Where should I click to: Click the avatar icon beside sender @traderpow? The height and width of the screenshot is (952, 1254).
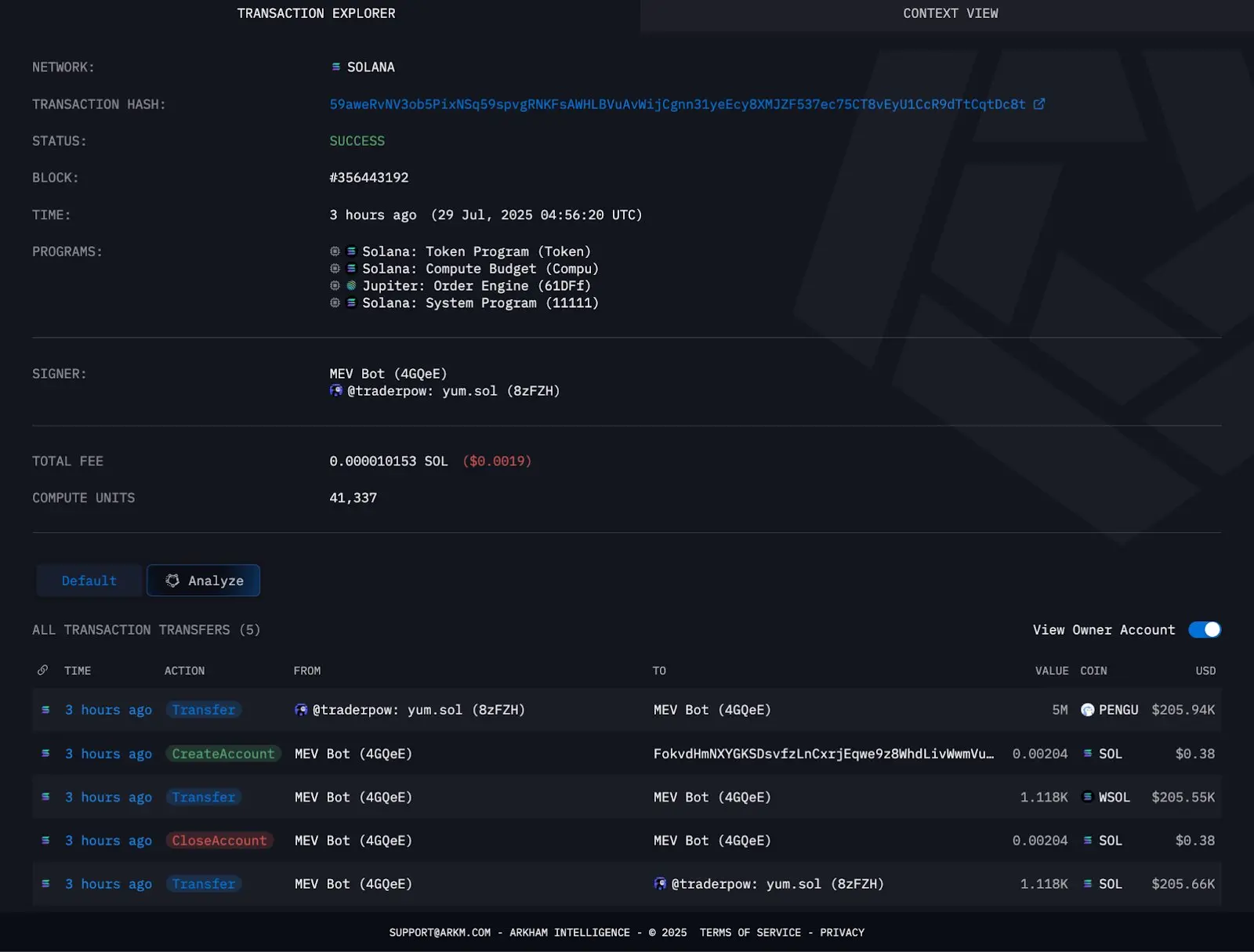(301, 710)
